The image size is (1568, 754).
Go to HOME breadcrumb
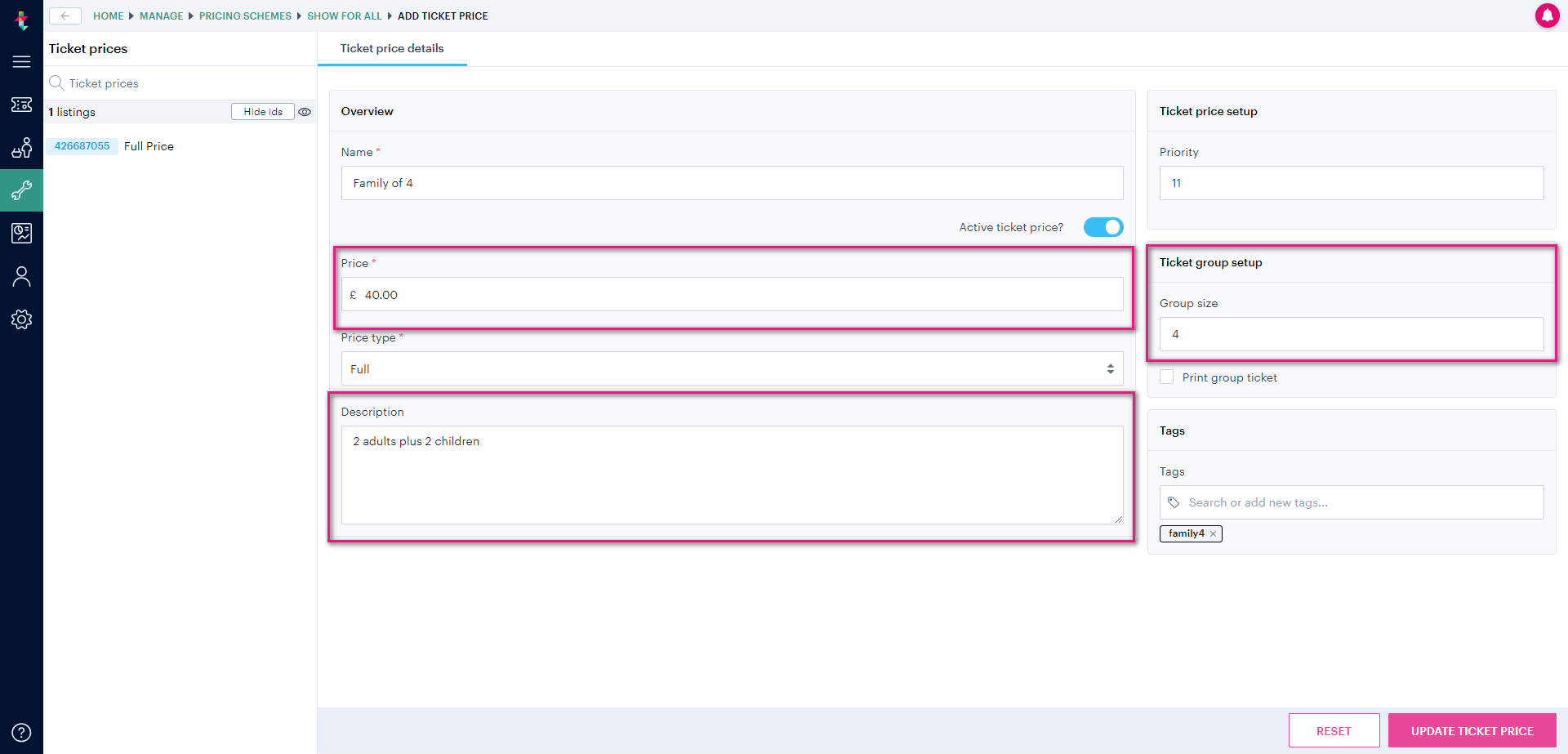109,16
